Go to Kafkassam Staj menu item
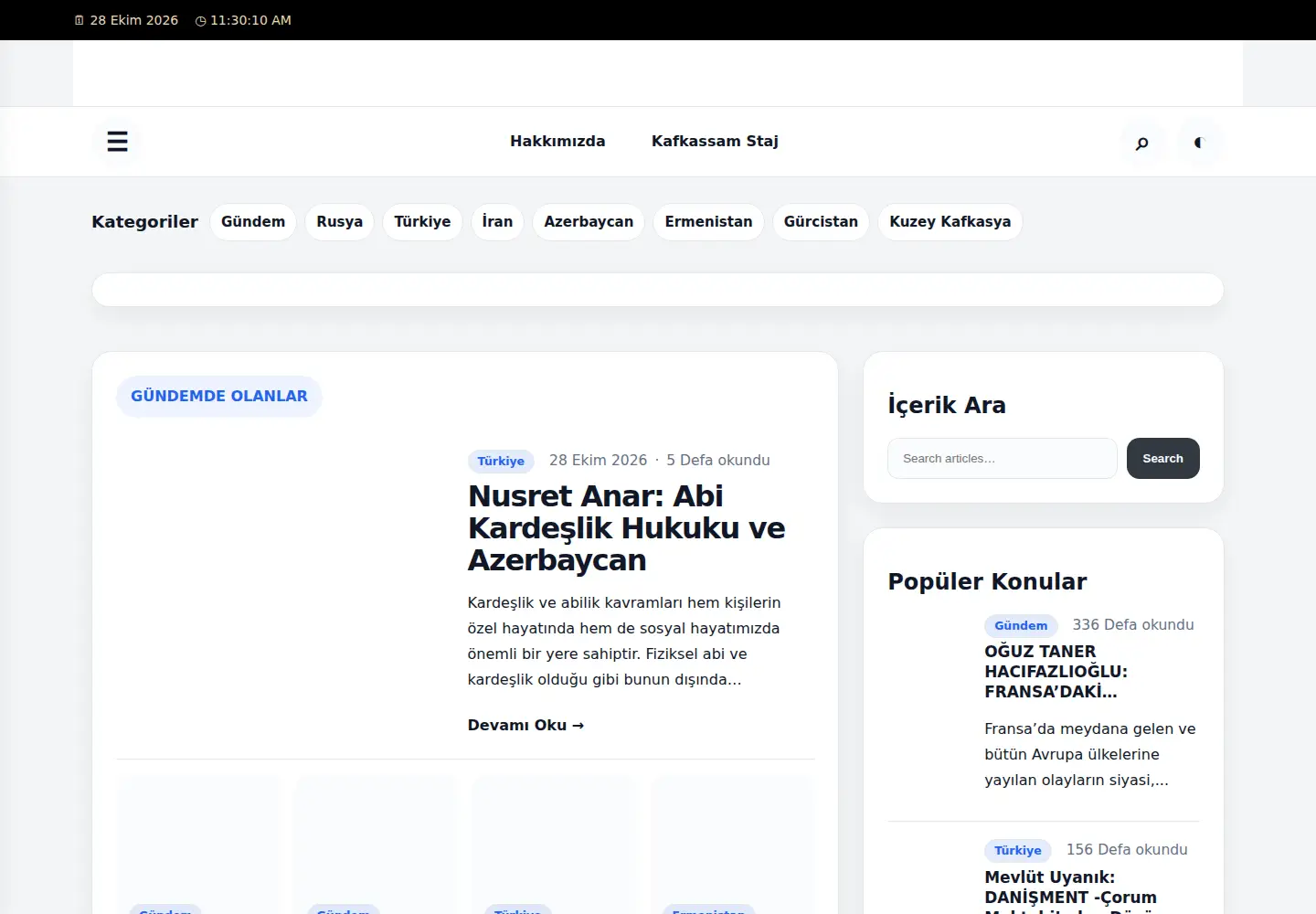 point(715,142)
